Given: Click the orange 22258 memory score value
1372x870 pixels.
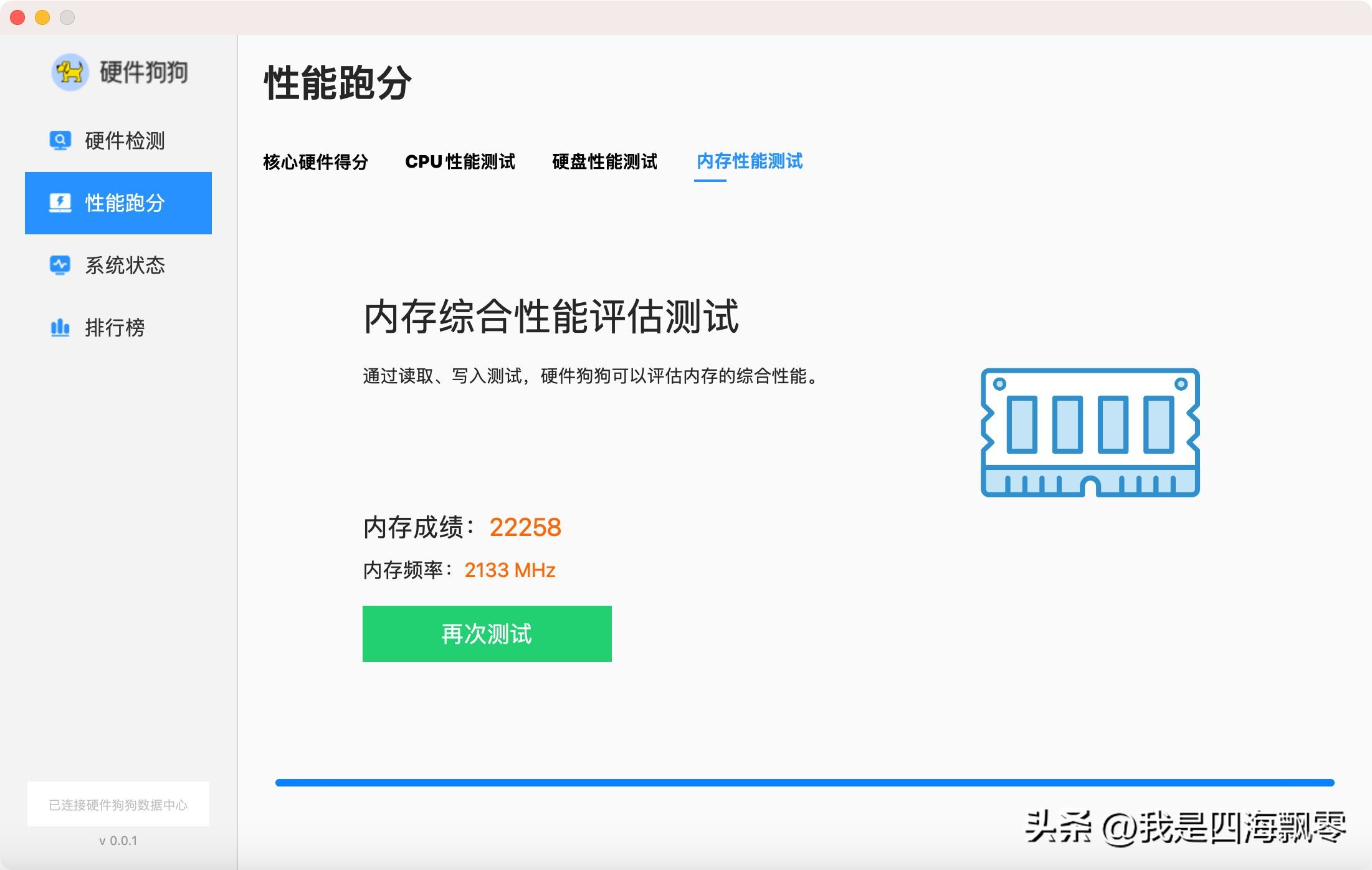Looking at the screenshot, I should coord(525,527).
